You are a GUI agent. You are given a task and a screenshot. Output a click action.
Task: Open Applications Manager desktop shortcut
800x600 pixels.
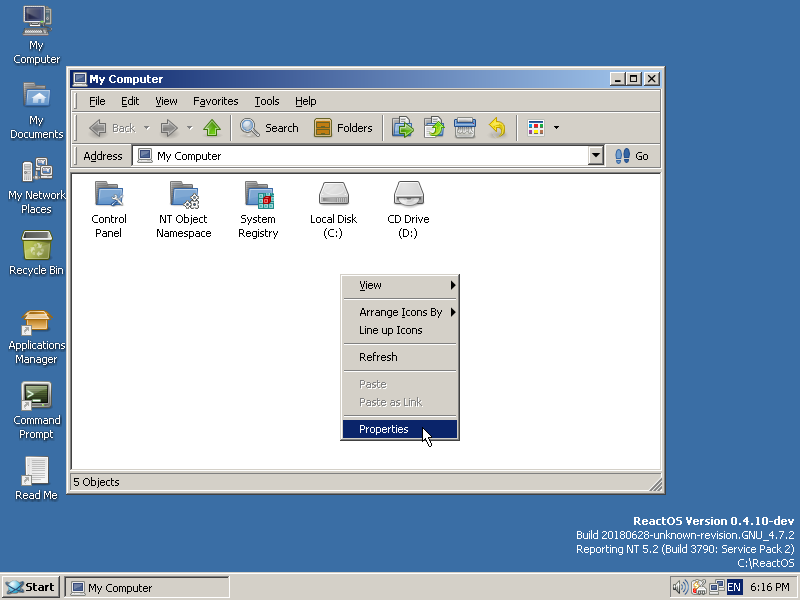tap(36, 337)
